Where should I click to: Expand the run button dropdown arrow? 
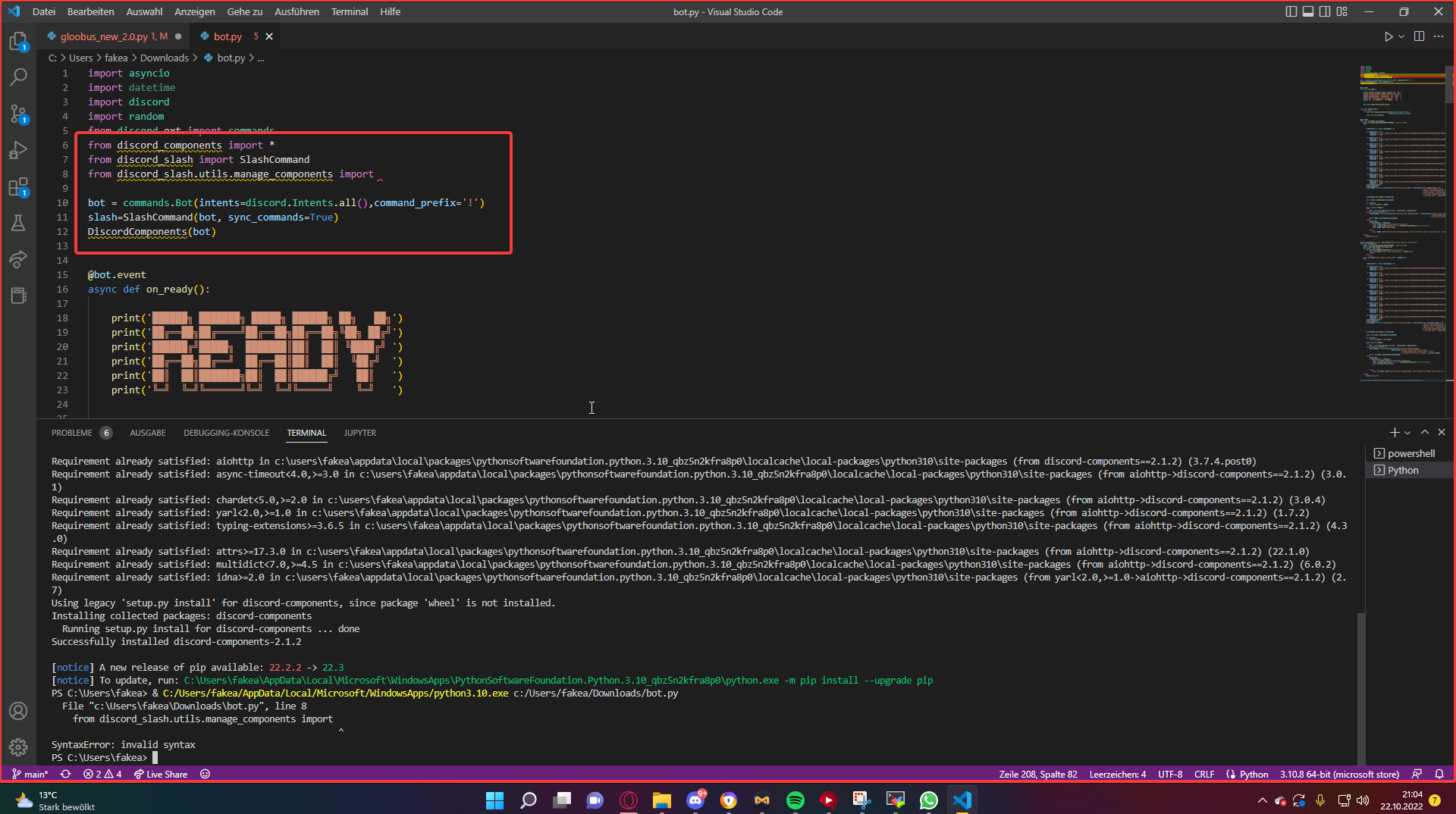click(x=1401, y=36)
